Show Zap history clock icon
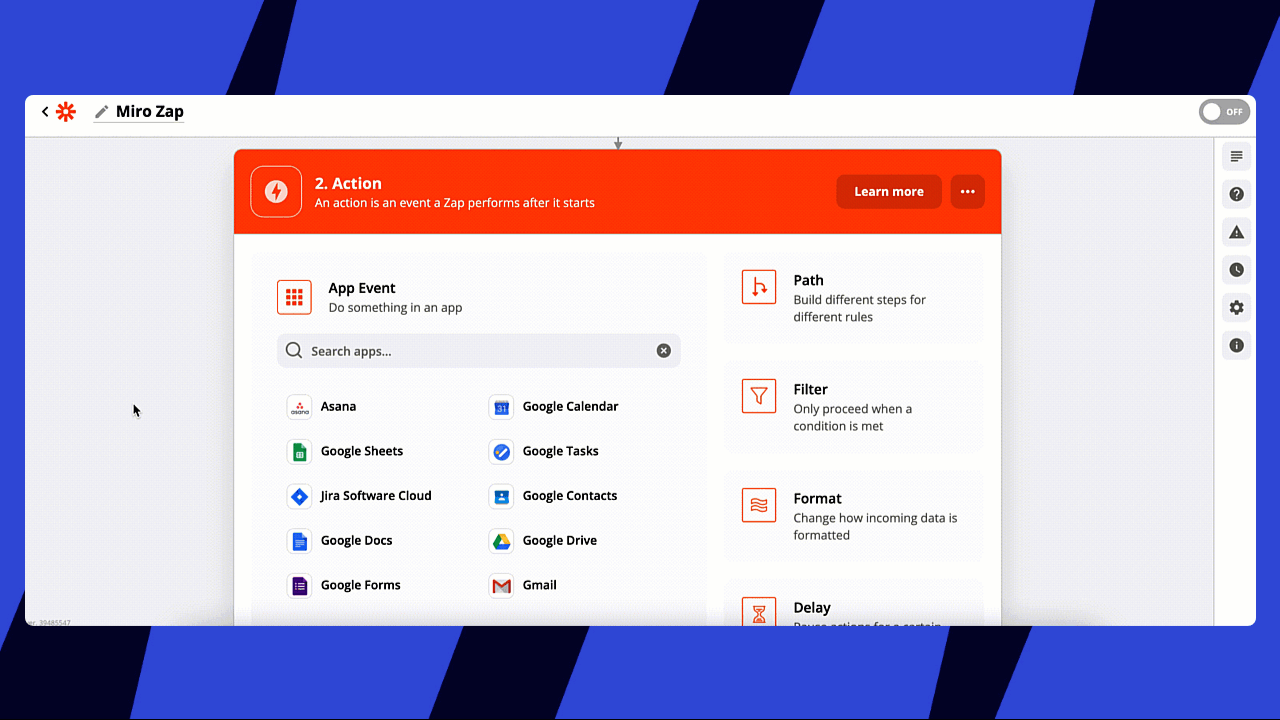Image resolution: width=1280 pixels, height=720 pixels. (1236, 270)
